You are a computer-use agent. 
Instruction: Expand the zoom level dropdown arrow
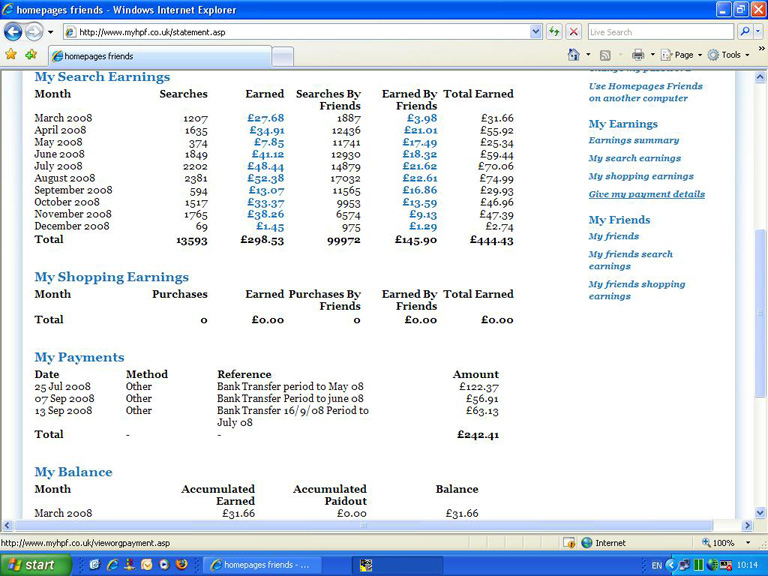point(748,543)
